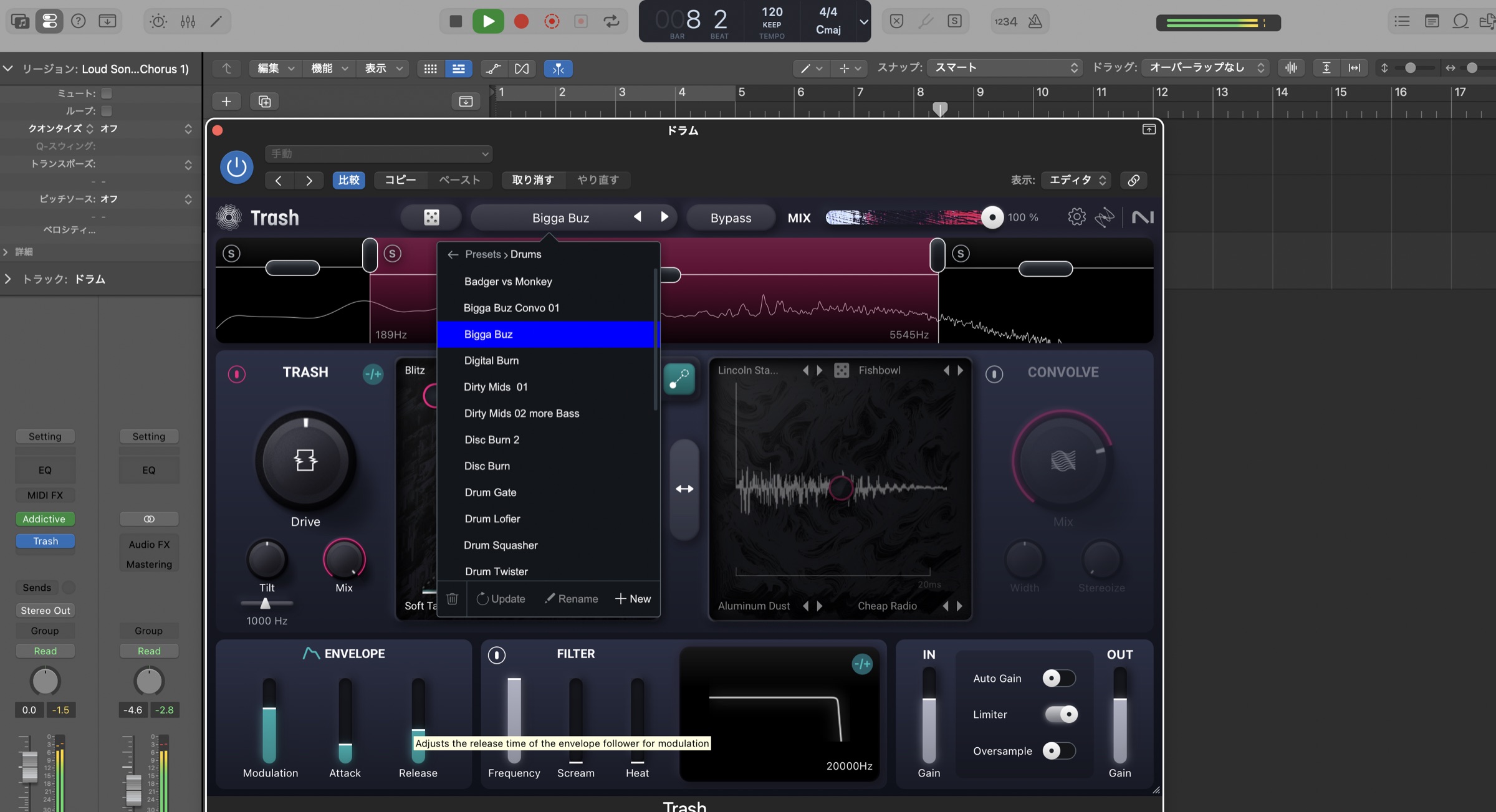Open the Editors pencil icon
This screenshot has width=1496, height=812.
pyautogui.click(x=216, y=21)
